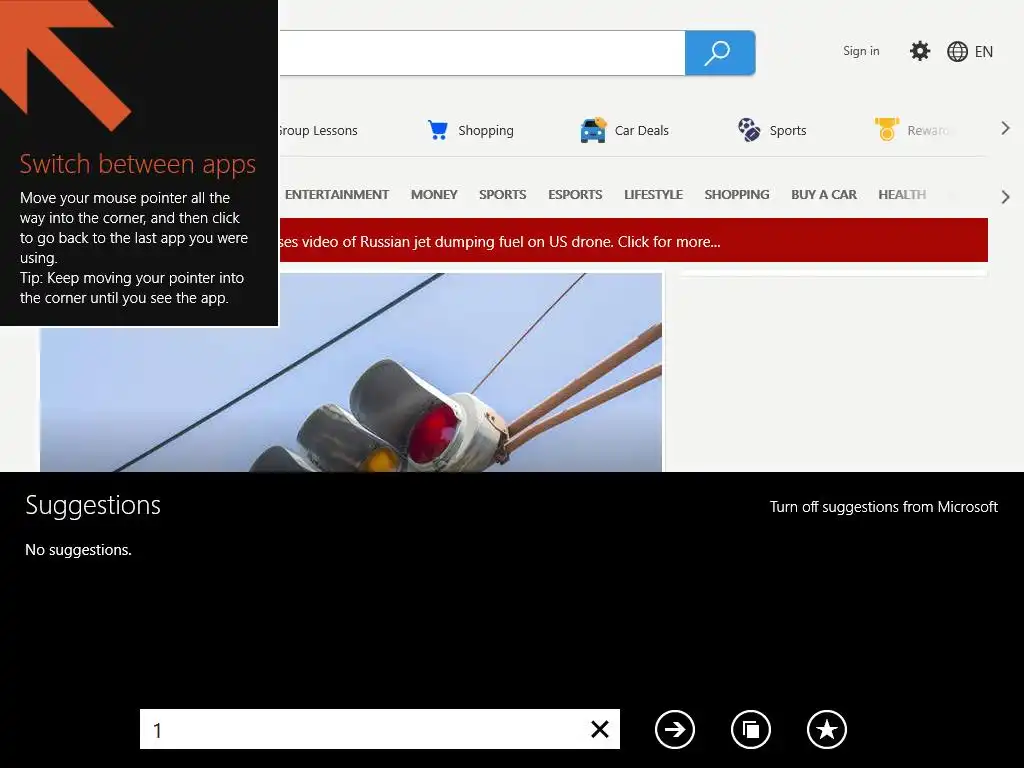Screen dimensions: 1024x768
Task: Click Turn off suggestions from Microsoft
Action: point(884,507)
